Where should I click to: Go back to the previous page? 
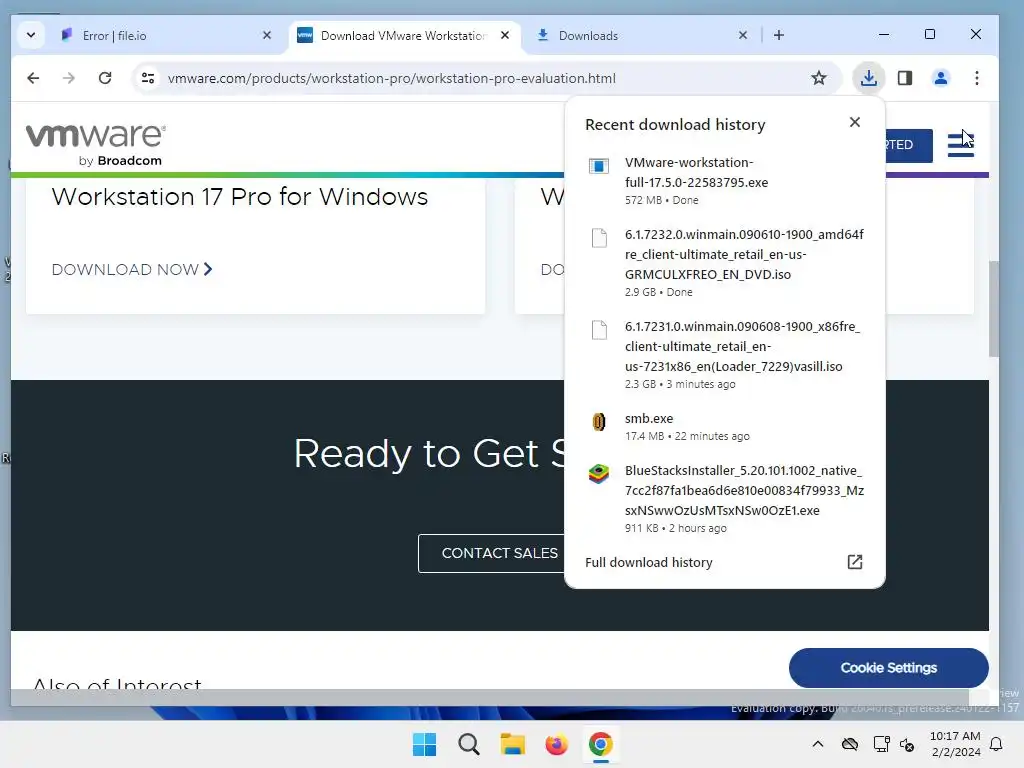33,78
